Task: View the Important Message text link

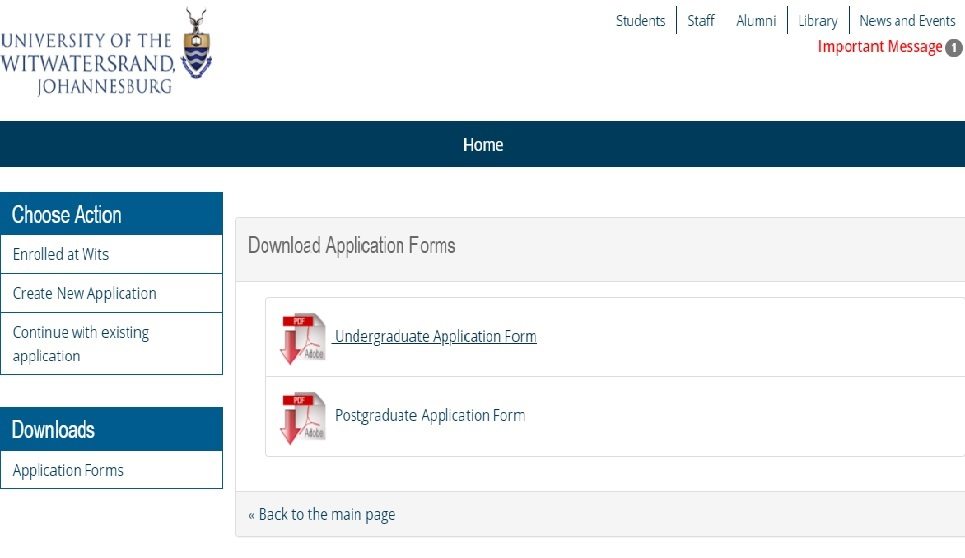Action: (x=879, y=47)
